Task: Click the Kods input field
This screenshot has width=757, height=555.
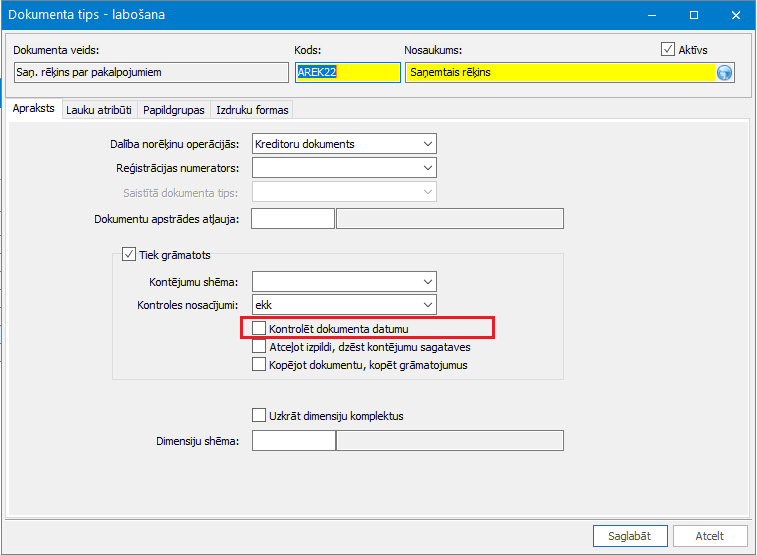Action: (x=345, y=72)
